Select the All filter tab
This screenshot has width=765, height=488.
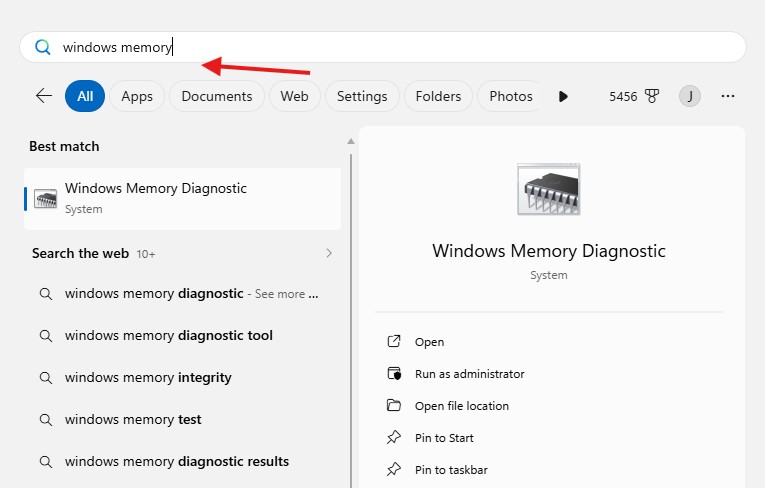[85, 96]
